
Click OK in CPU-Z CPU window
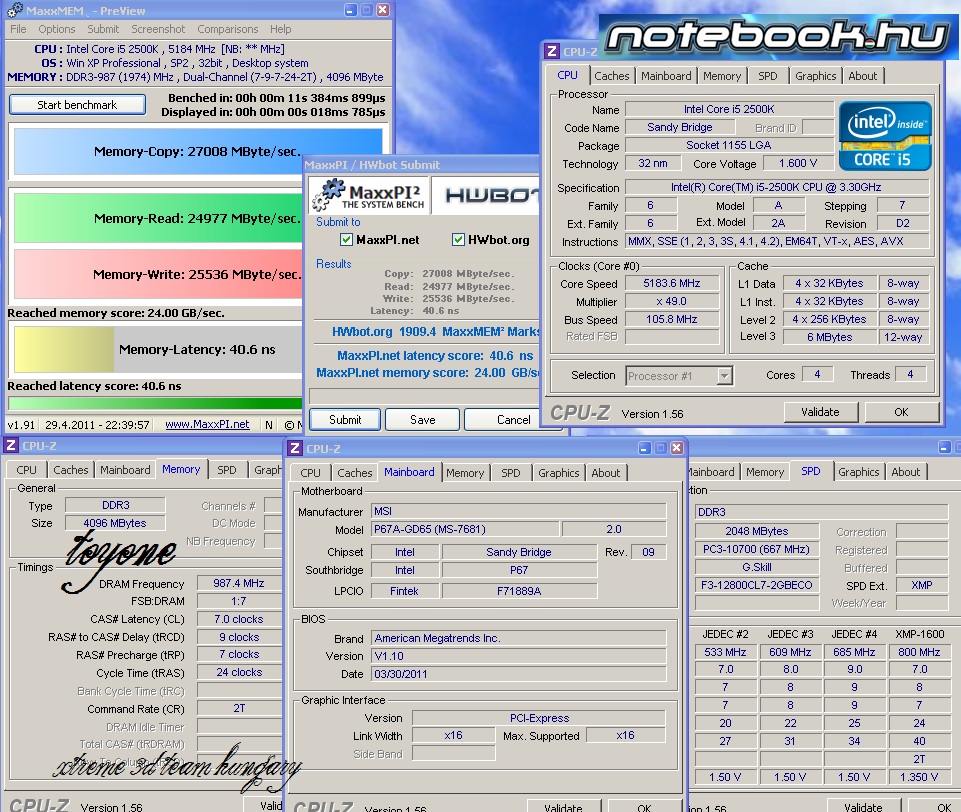902,412
